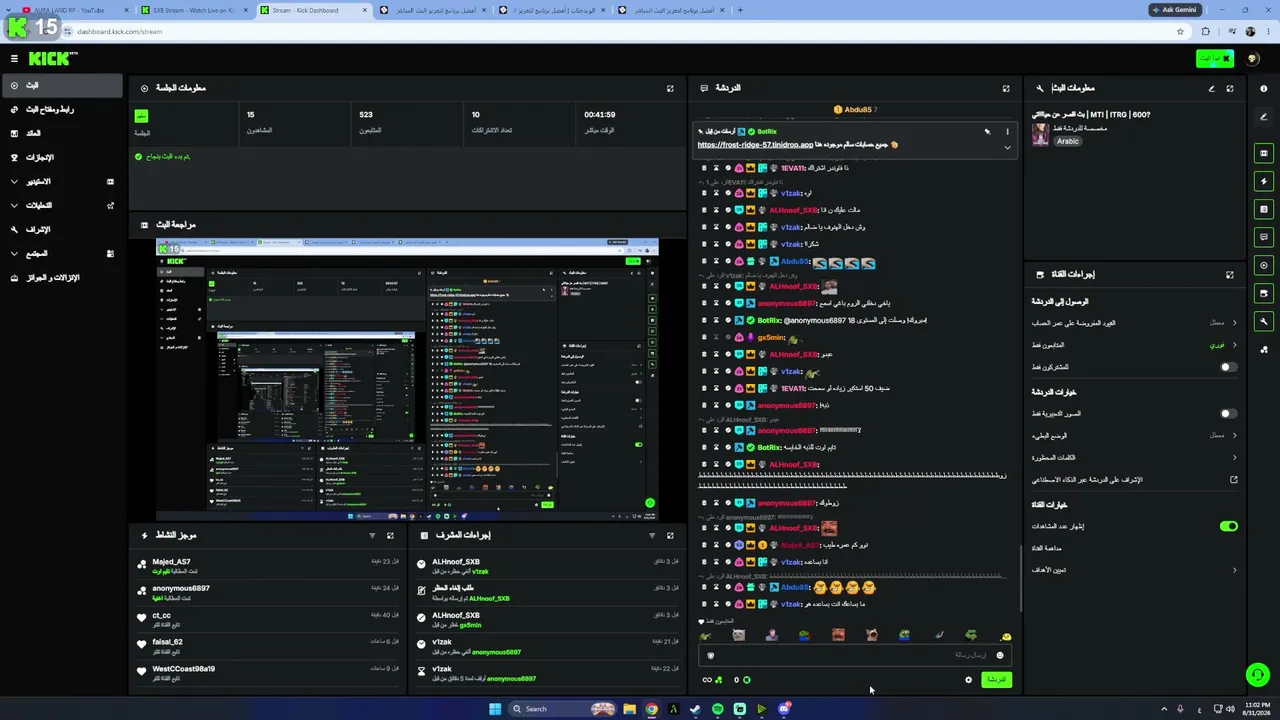Click the info icon in right toolbar
Image resolution: width=1280 pixels, height=720 pixels.
(1264, 88)
